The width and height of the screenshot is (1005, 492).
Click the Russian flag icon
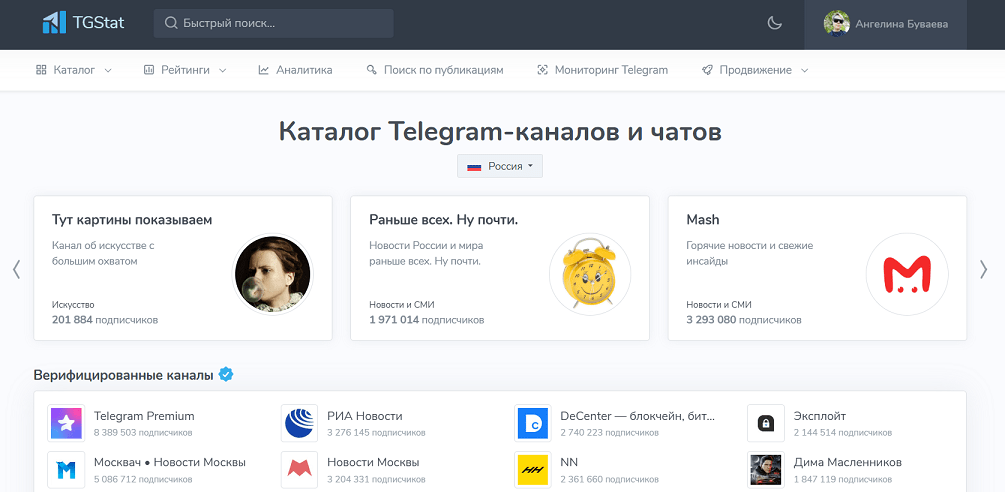point(474,167)
